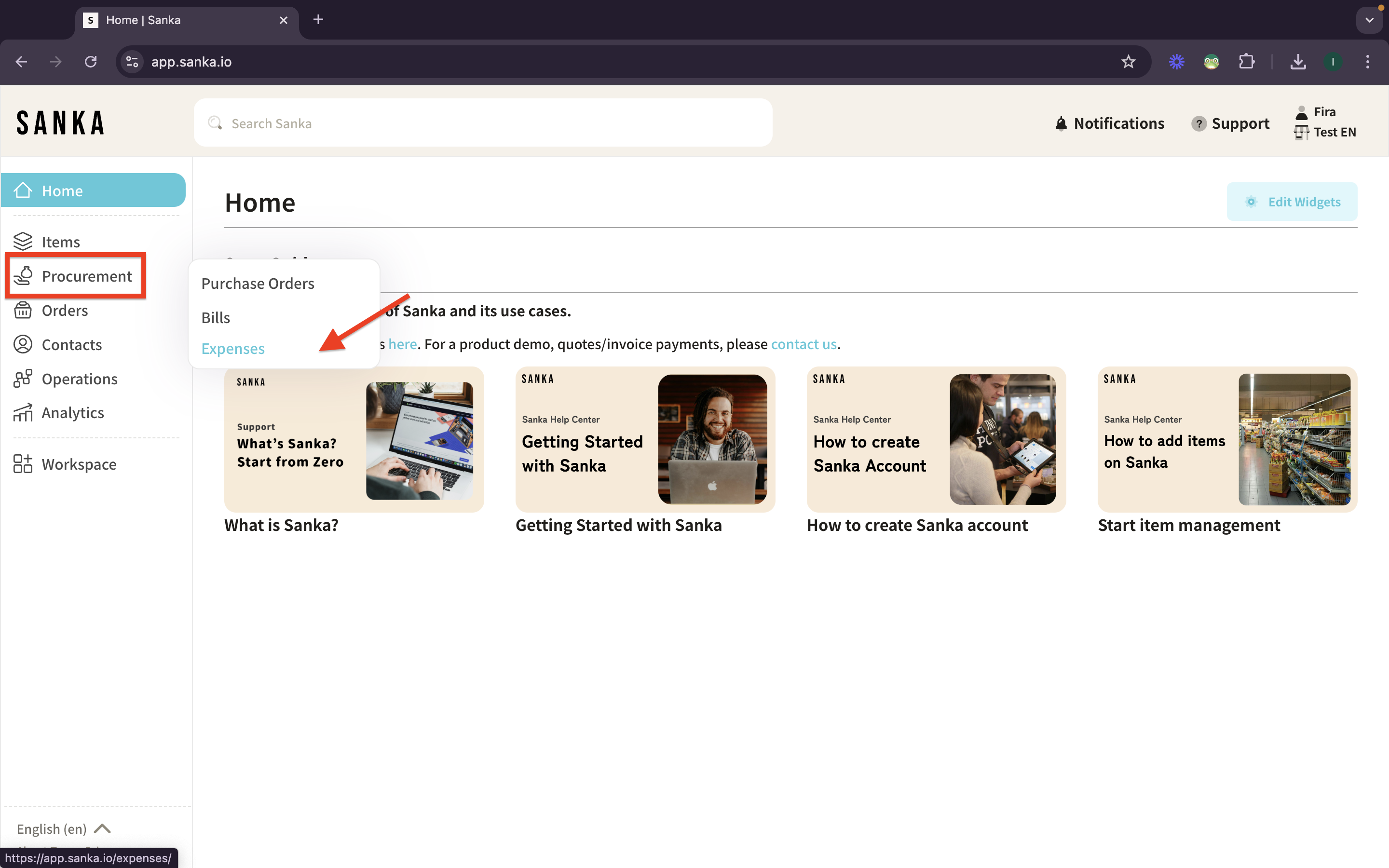The width and height of the screenshot is (1389, 868).
Task: Click the Operations nodes icon
Action: 23,379
